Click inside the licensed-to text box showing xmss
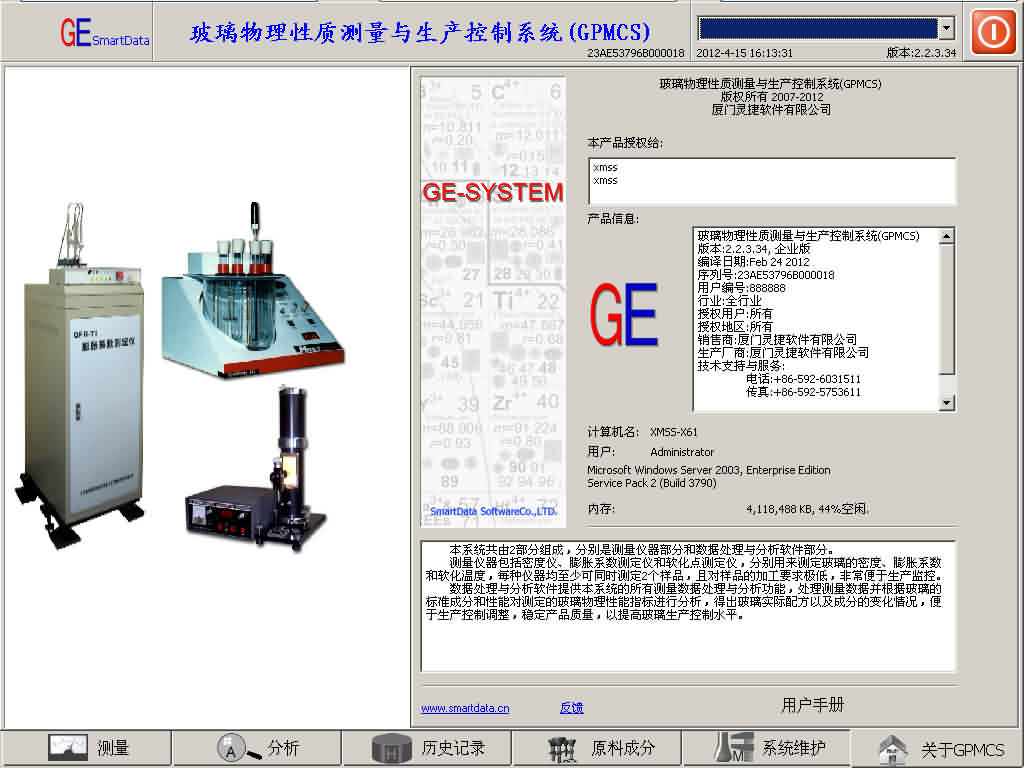Image resolution: width=1024 pixels, height=768 pixels. [x=772, y=181]
